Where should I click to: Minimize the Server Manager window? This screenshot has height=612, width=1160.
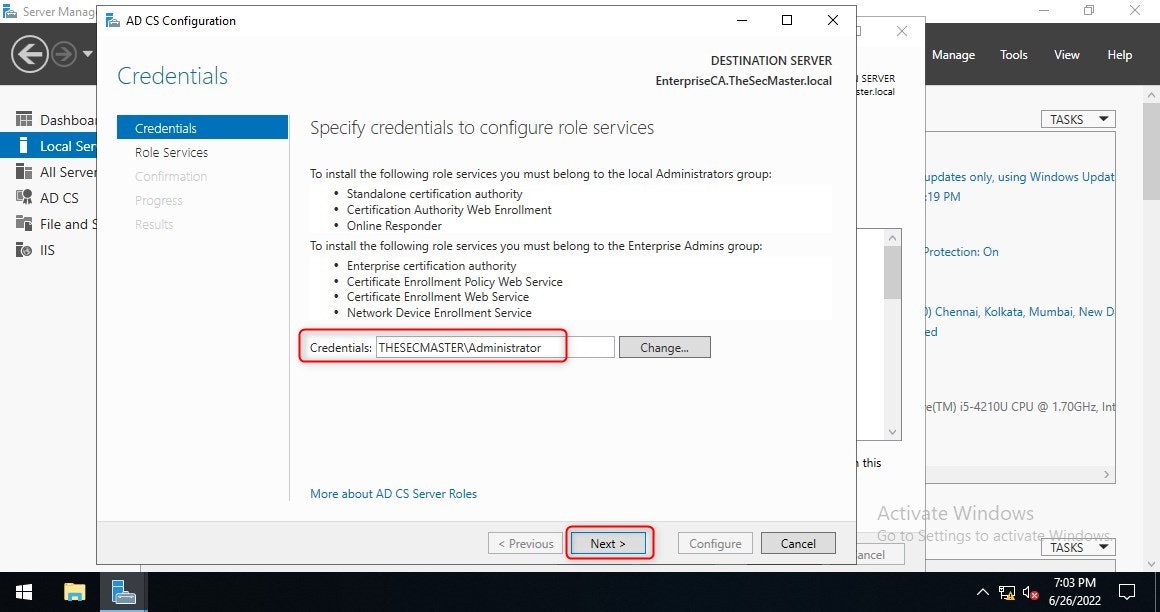point(1044,10)
